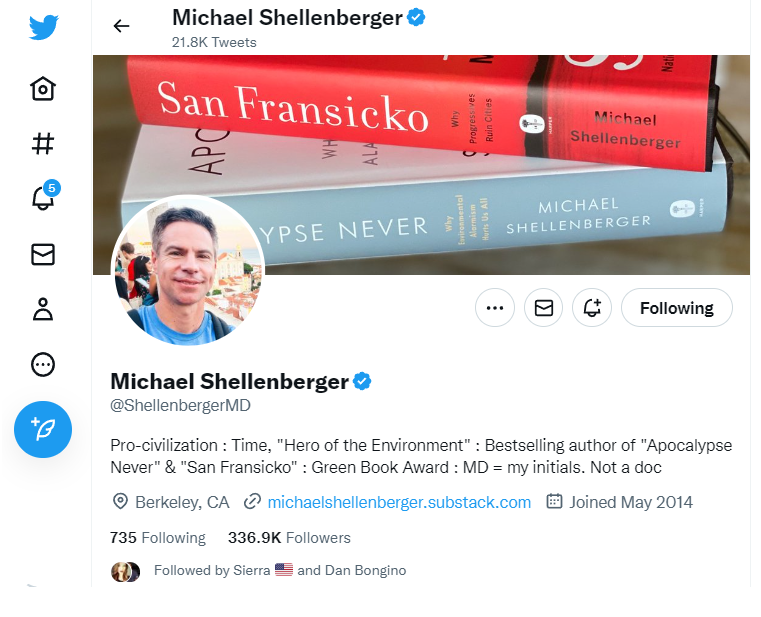Open the three-dot profile options menu
This screenshot has width=761, height=617.
pos(495,308)
